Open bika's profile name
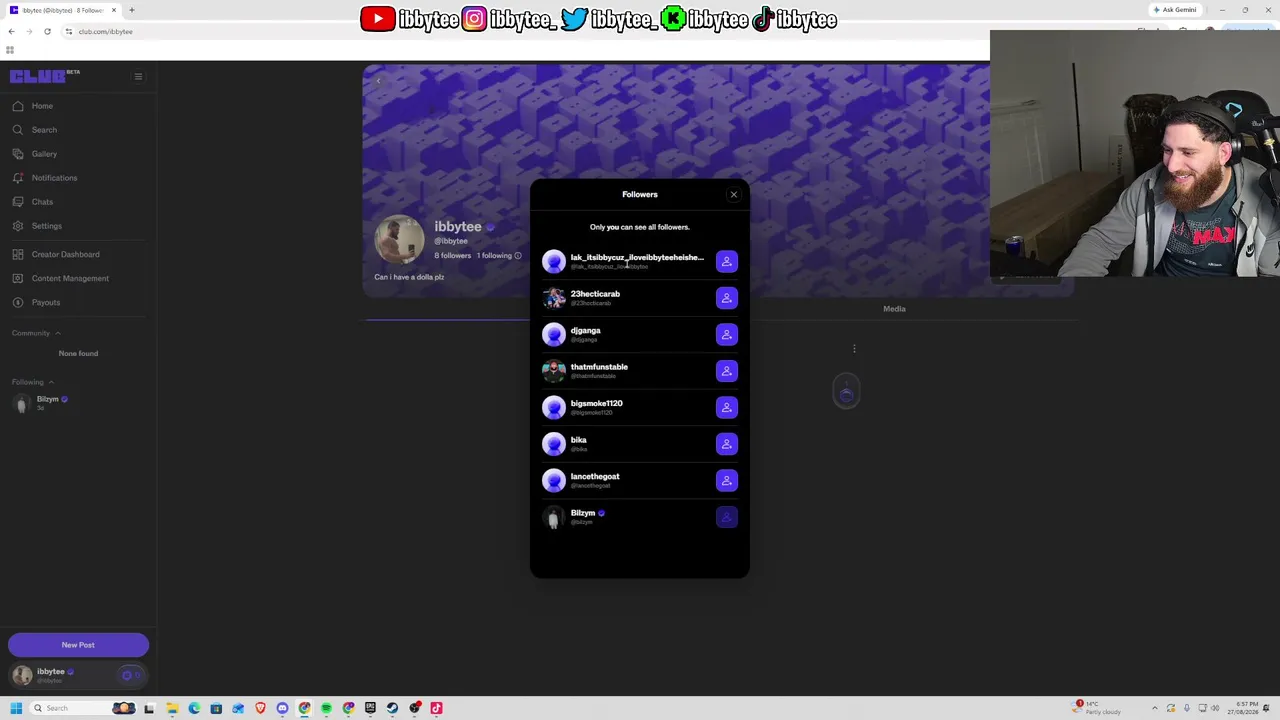The image size is (1280, 720). tap(579, 440)
